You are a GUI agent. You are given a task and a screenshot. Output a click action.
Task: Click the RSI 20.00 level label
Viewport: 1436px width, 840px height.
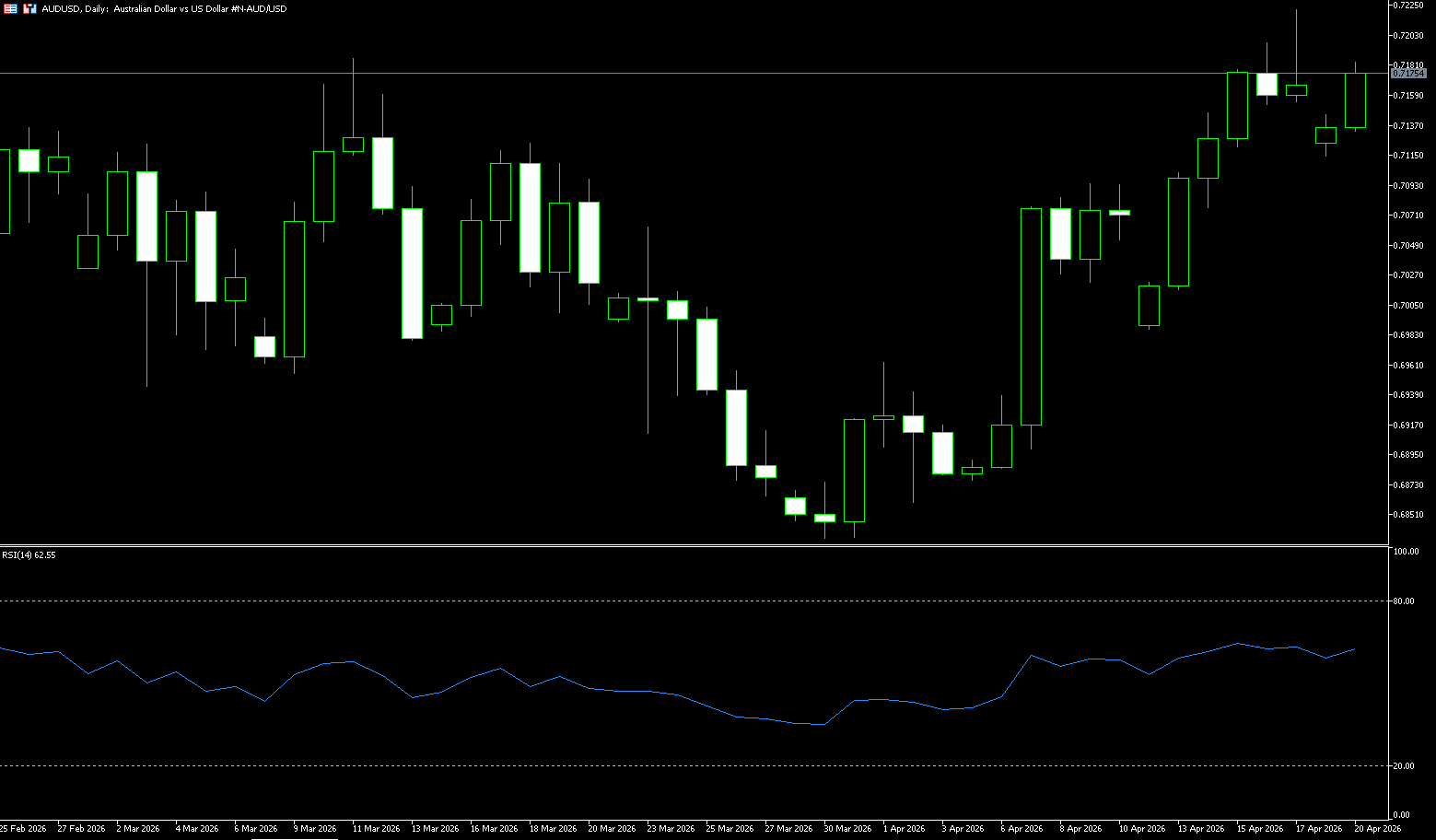[x=1404, y=766]
